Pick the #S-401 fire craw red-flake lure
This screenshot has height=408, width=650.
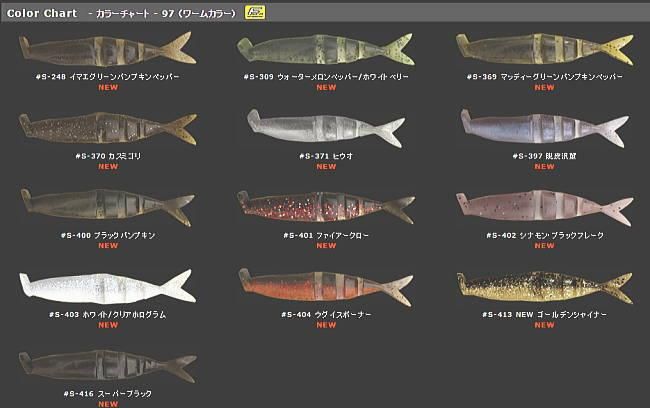pyautogui.click(x=326, y=207)
